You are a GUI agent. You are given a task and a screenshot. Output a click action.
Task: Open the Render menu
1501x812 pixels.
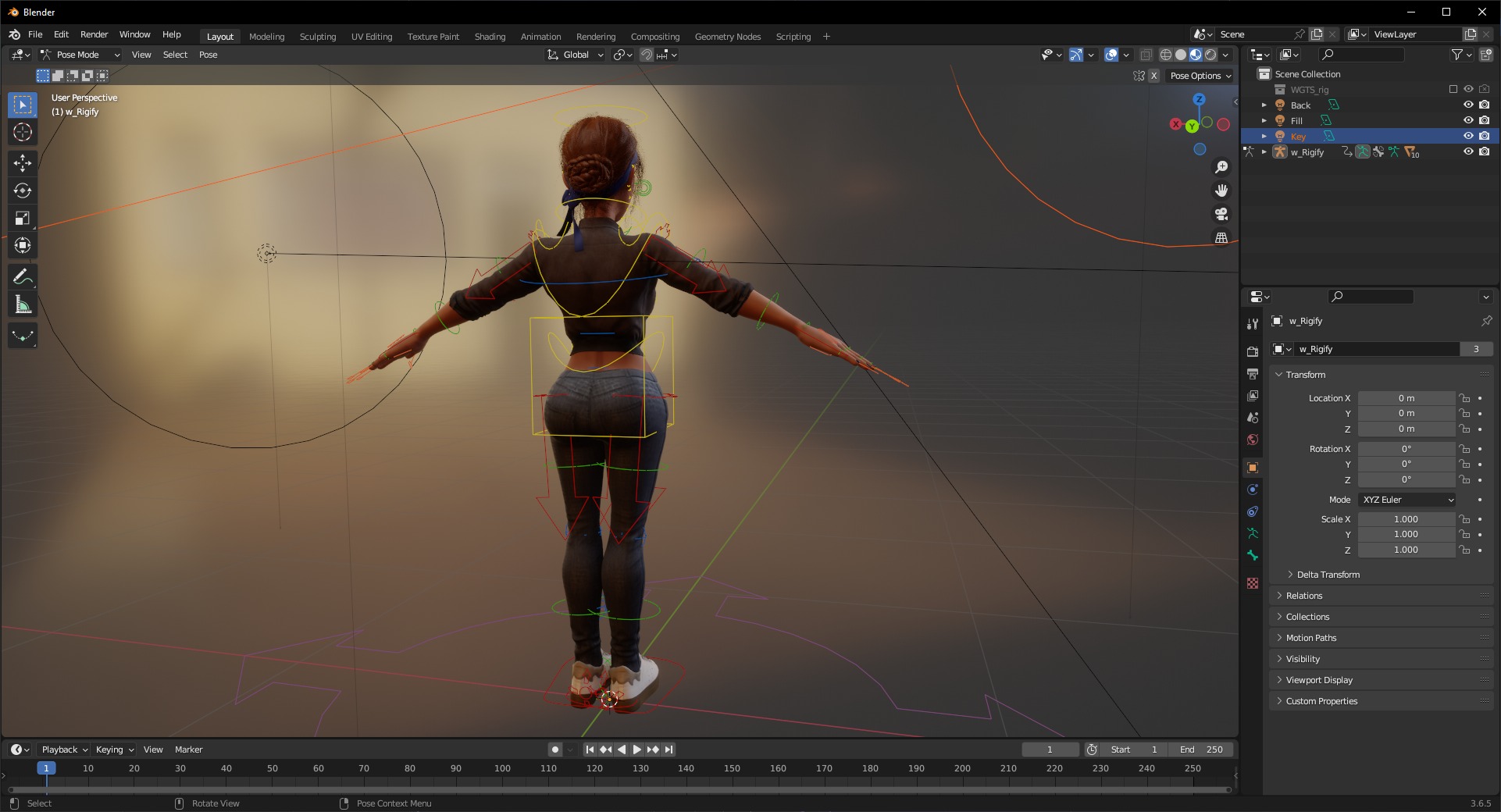point(94,34)
